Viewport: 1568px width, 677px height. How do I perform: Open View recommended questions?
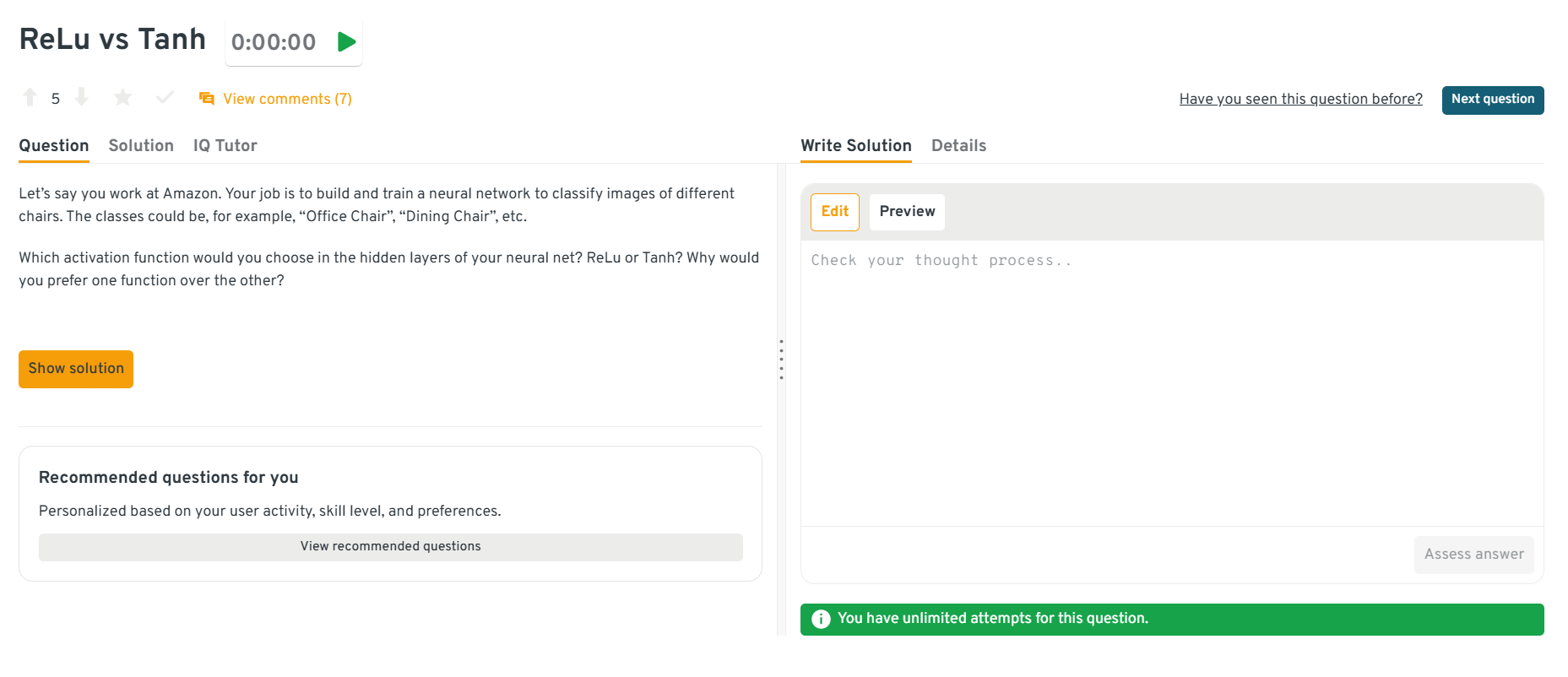pyautogui.click(x=390, y=547)
